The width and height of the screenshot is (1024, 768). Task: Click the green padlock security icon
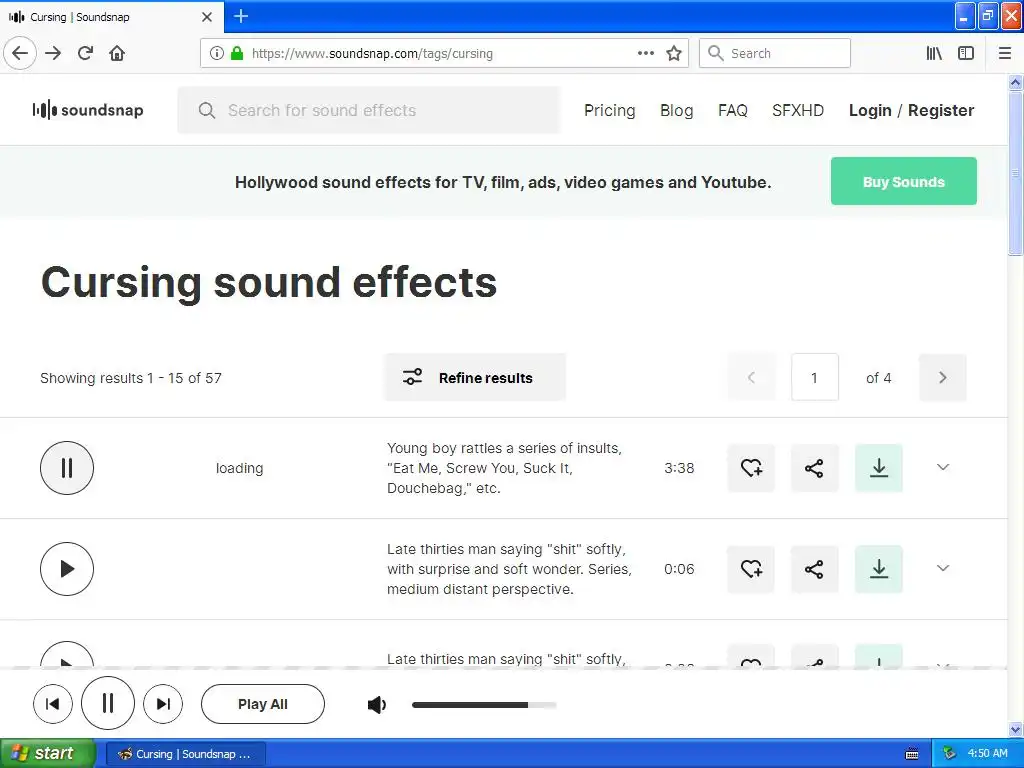[237, 53]
